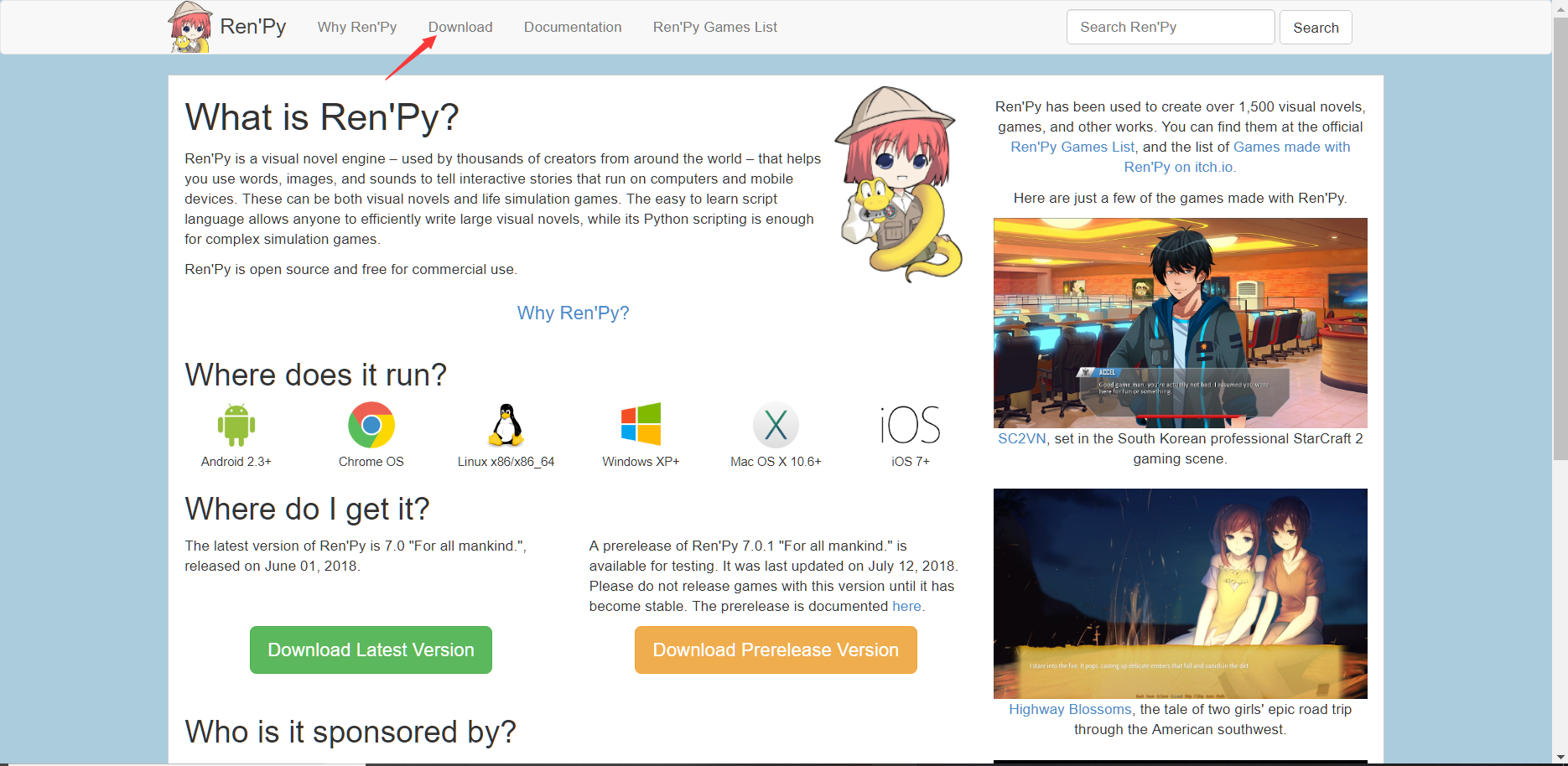Image resolution: width=1568 pixels, height=766 pixels.
Task: Click the Chrome OS label
Action: pos(371,462)
